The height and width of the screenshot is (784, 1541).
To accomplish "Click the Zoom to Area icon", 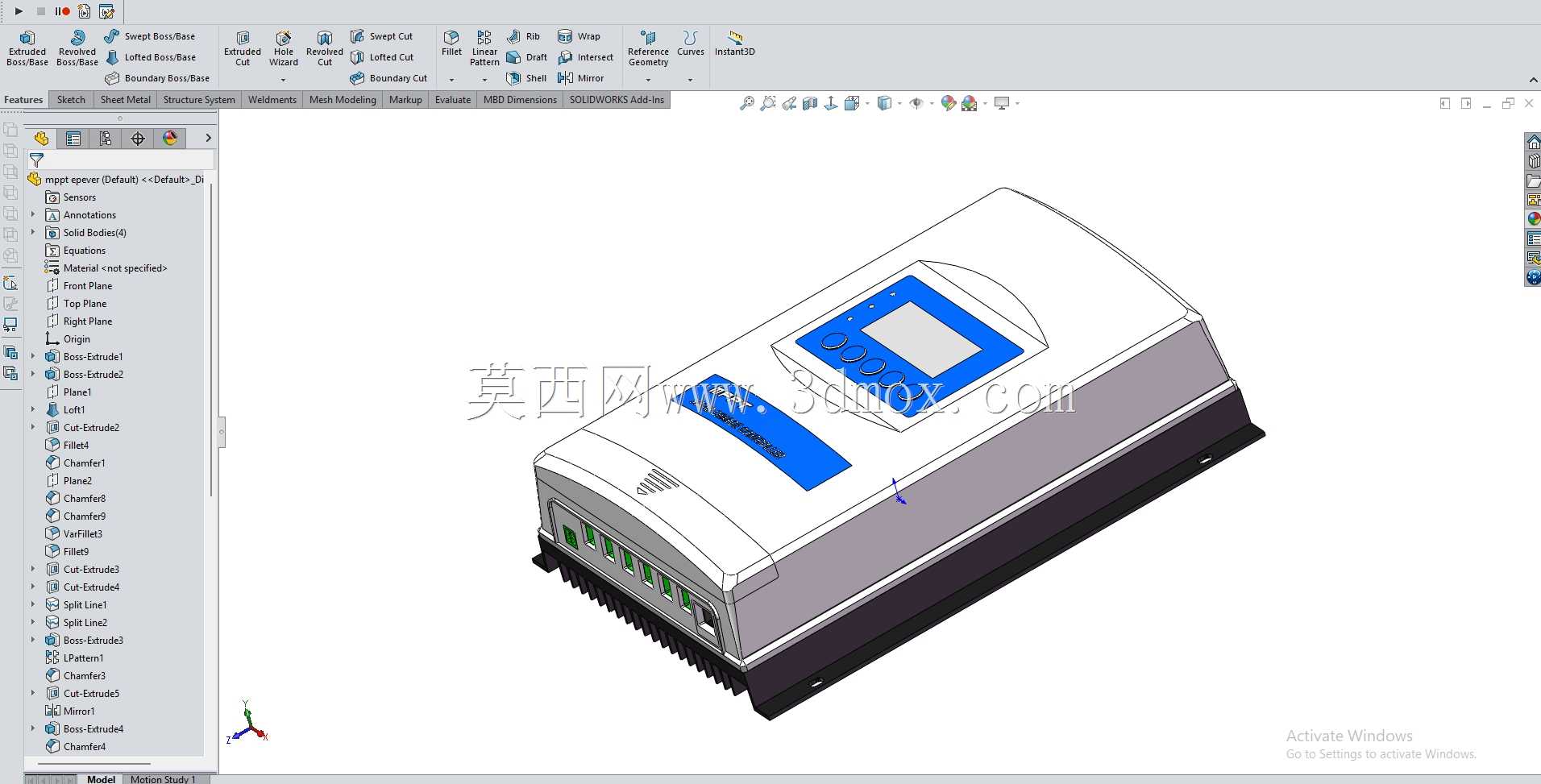I will 768,103.
